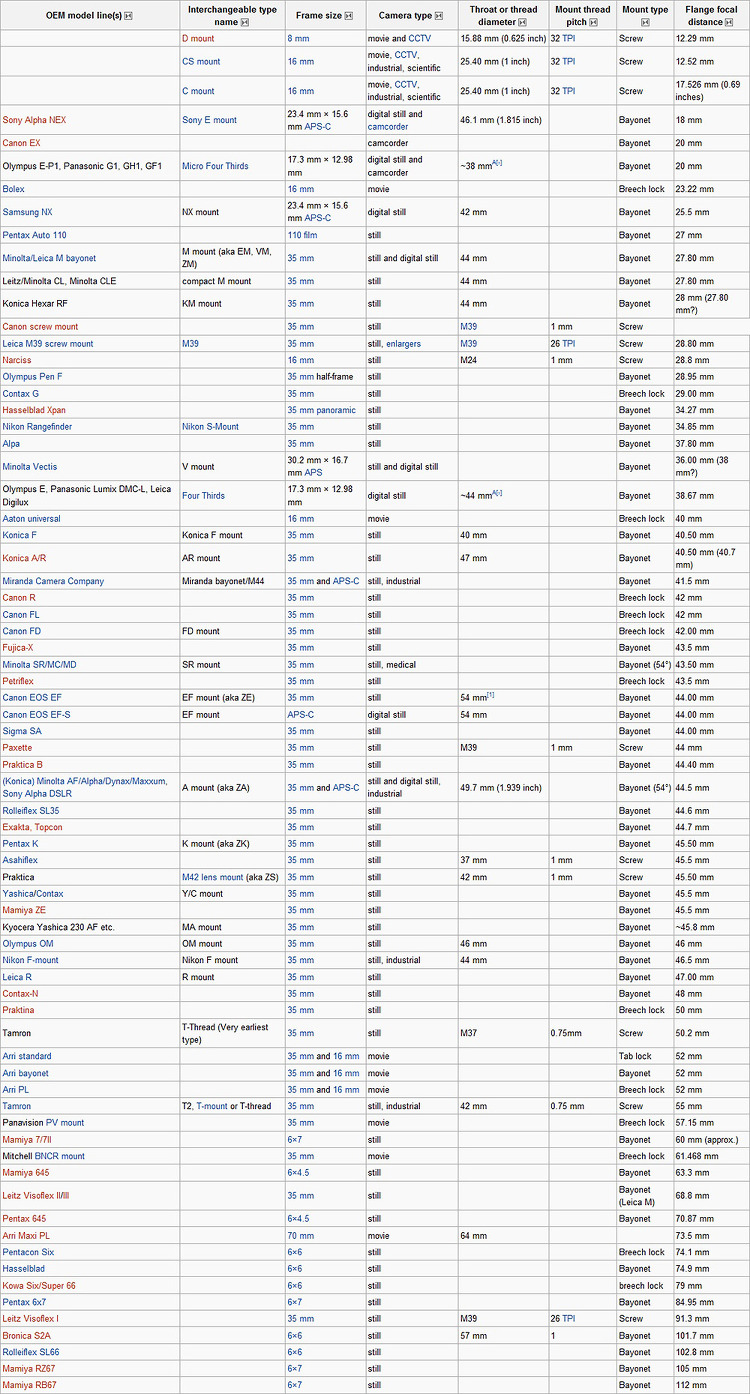Open the Pentax Auto 110 link
The height and width of the screenshot is (1394, 750).
pos(35,235)
